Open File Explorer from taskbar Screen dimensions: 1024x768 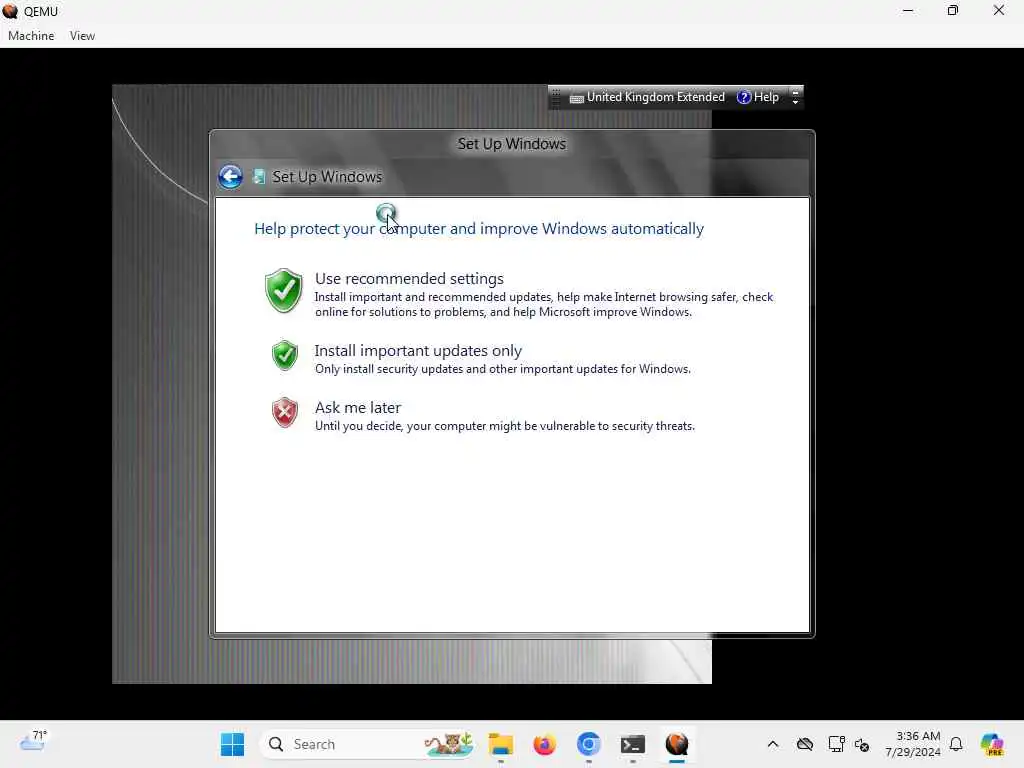point(501,744)
